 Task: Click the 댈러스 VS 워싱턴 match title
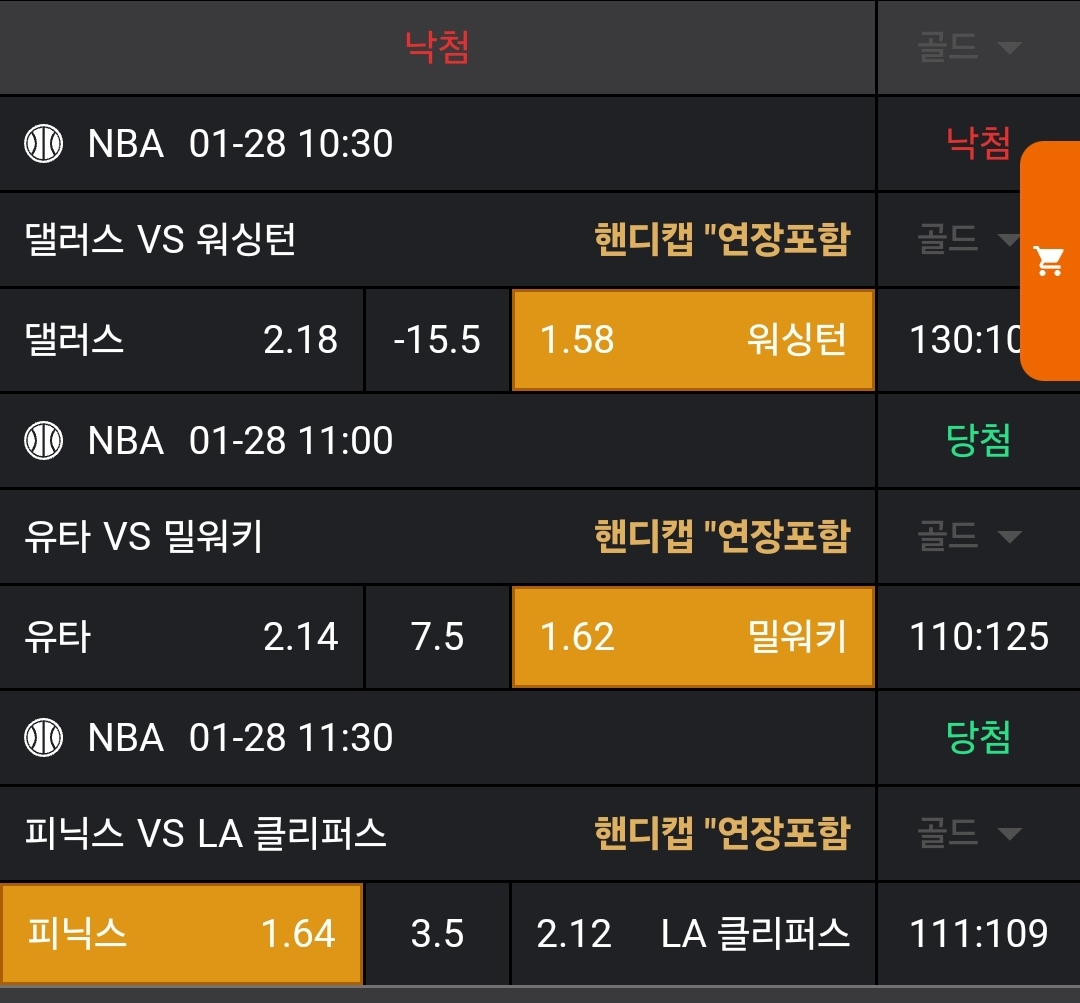(160, 239)
